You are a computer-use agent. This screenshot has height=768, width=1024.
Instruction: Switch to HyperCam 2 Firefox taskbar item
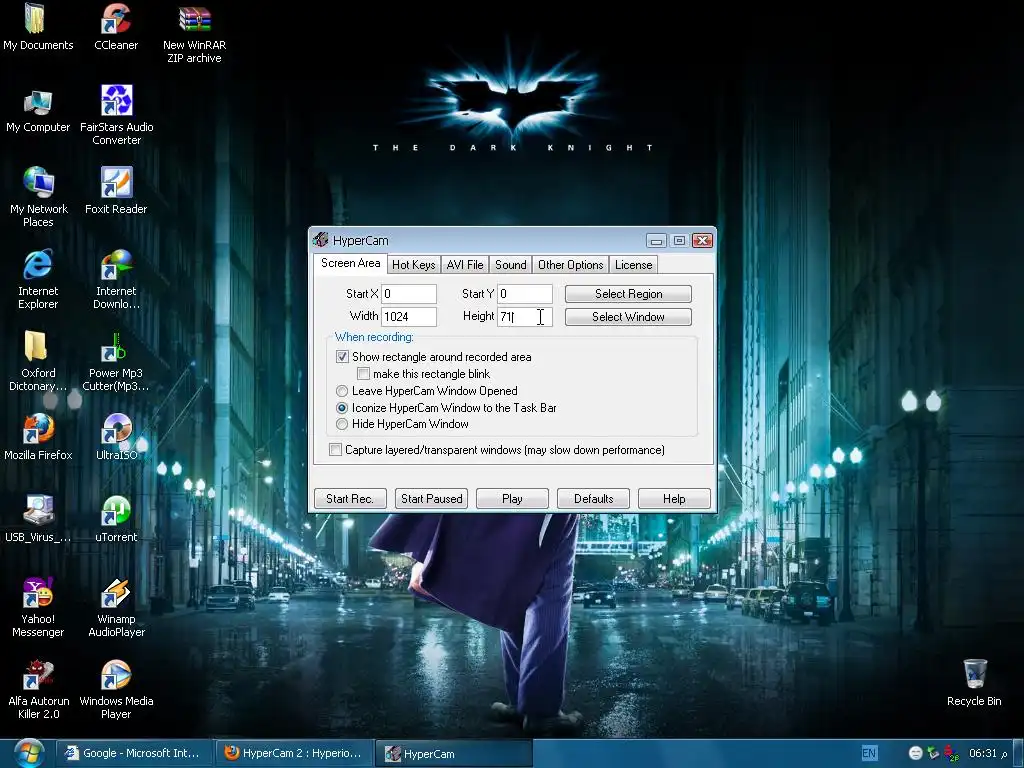coord(295,753)
